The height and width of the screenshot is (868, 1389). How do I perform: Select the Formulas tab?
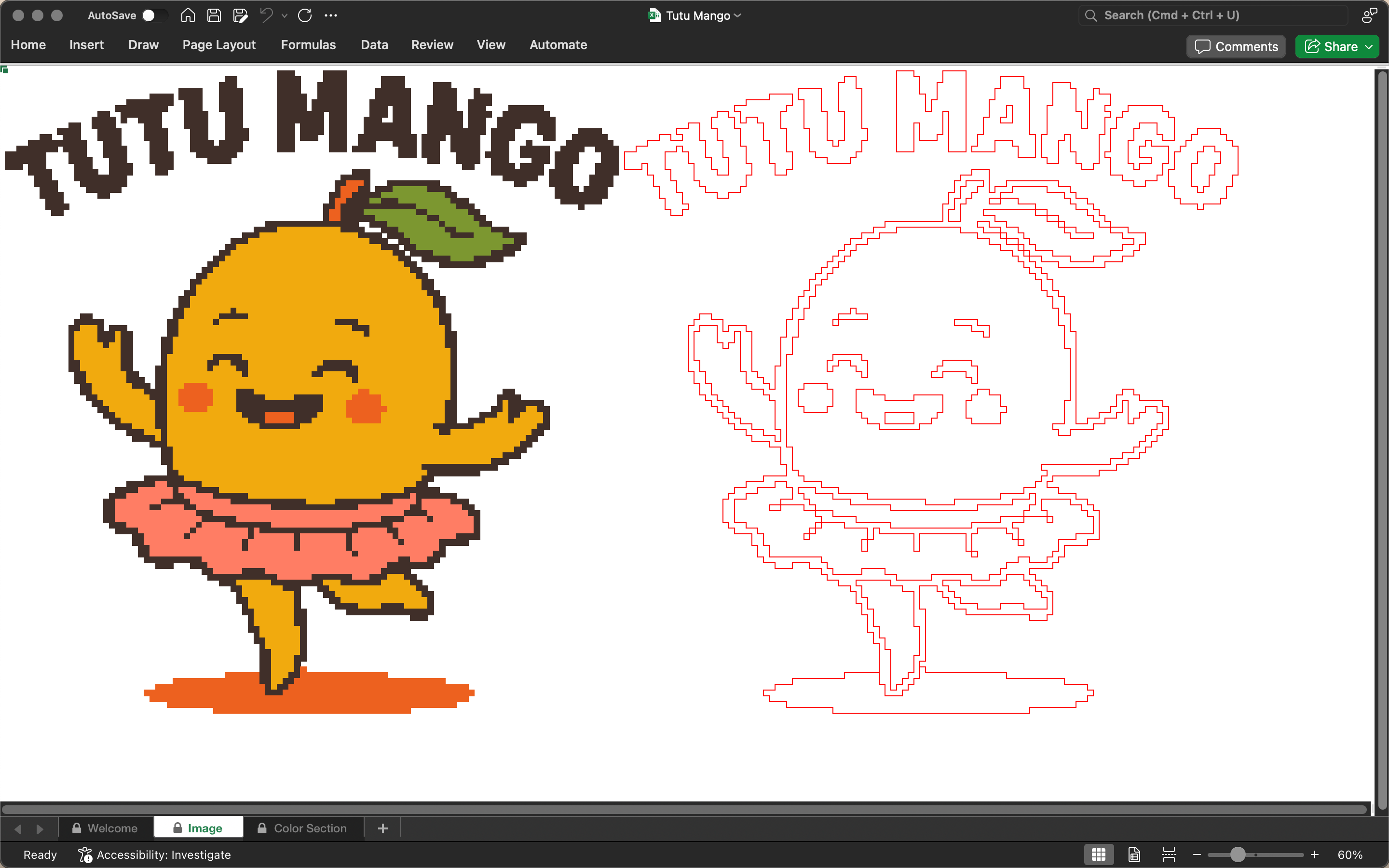[308, 45]
